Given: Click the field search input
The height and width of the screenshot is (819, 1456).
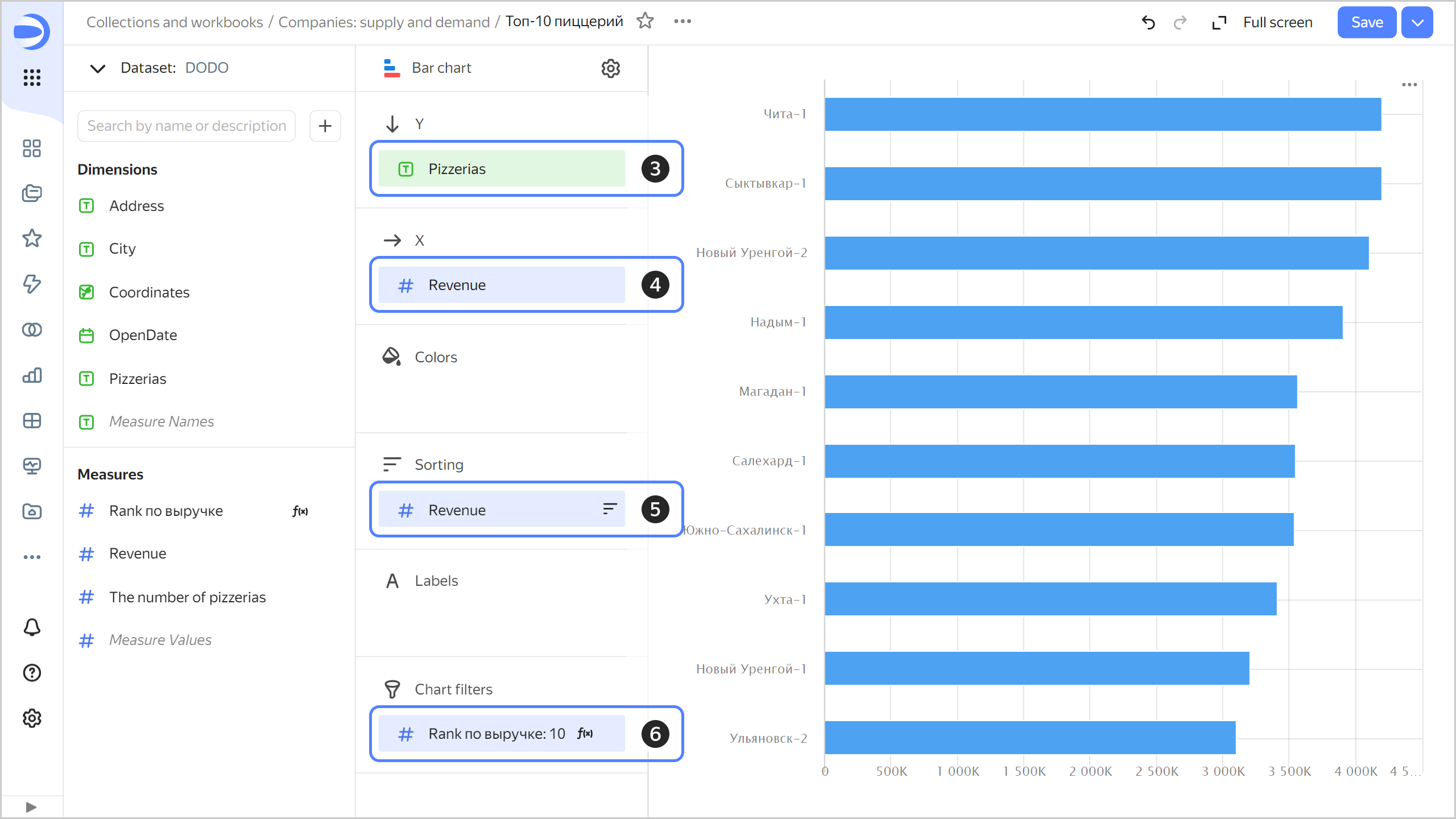Looking at the screenshot, I should coord(187,126).
